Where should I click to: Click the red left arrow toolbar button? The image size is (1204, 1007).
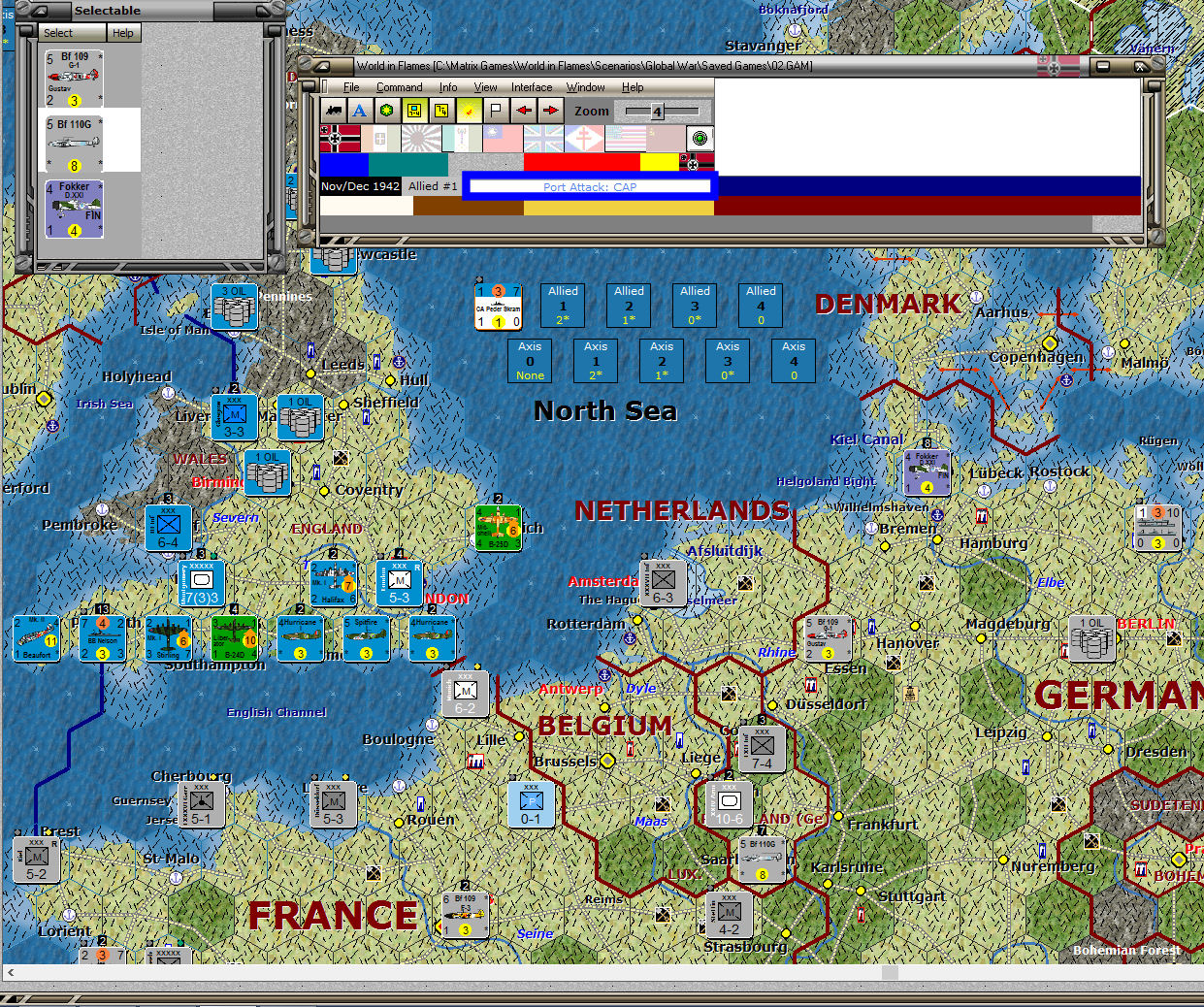[x=524, y=111]
